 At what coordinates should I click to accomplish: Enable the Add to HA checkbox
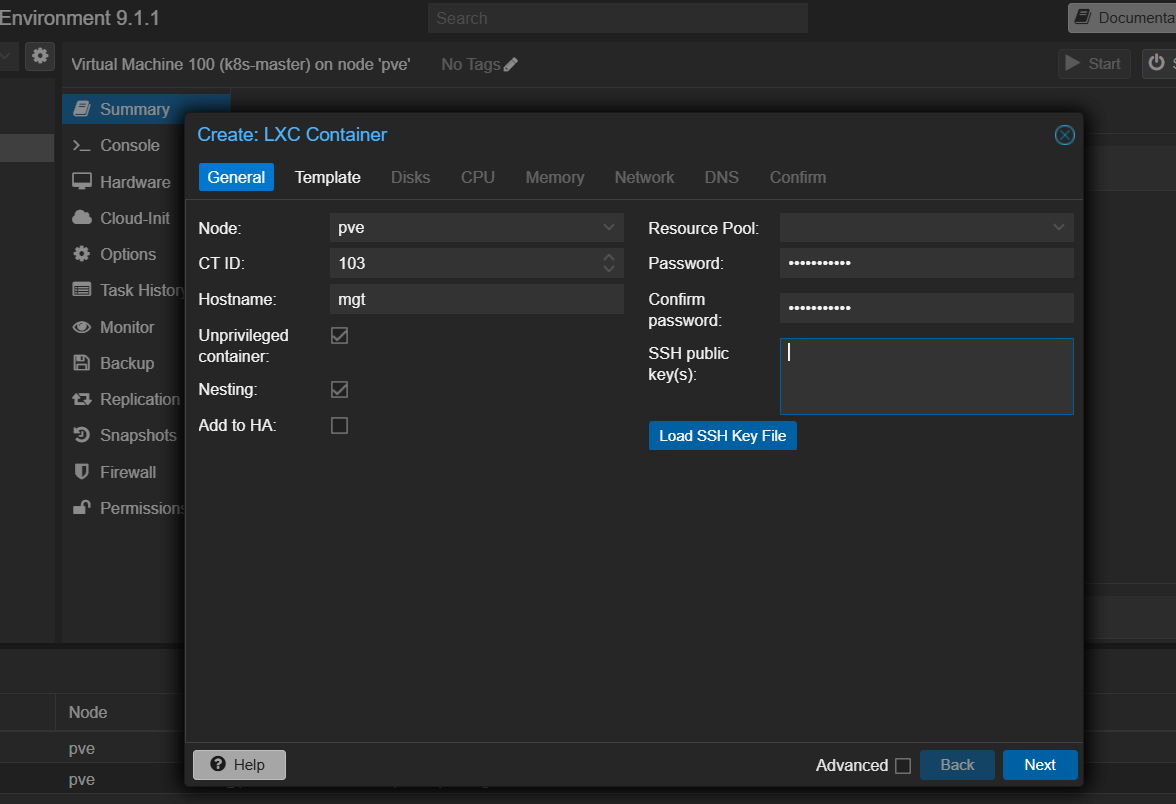(x=340, y=425)
